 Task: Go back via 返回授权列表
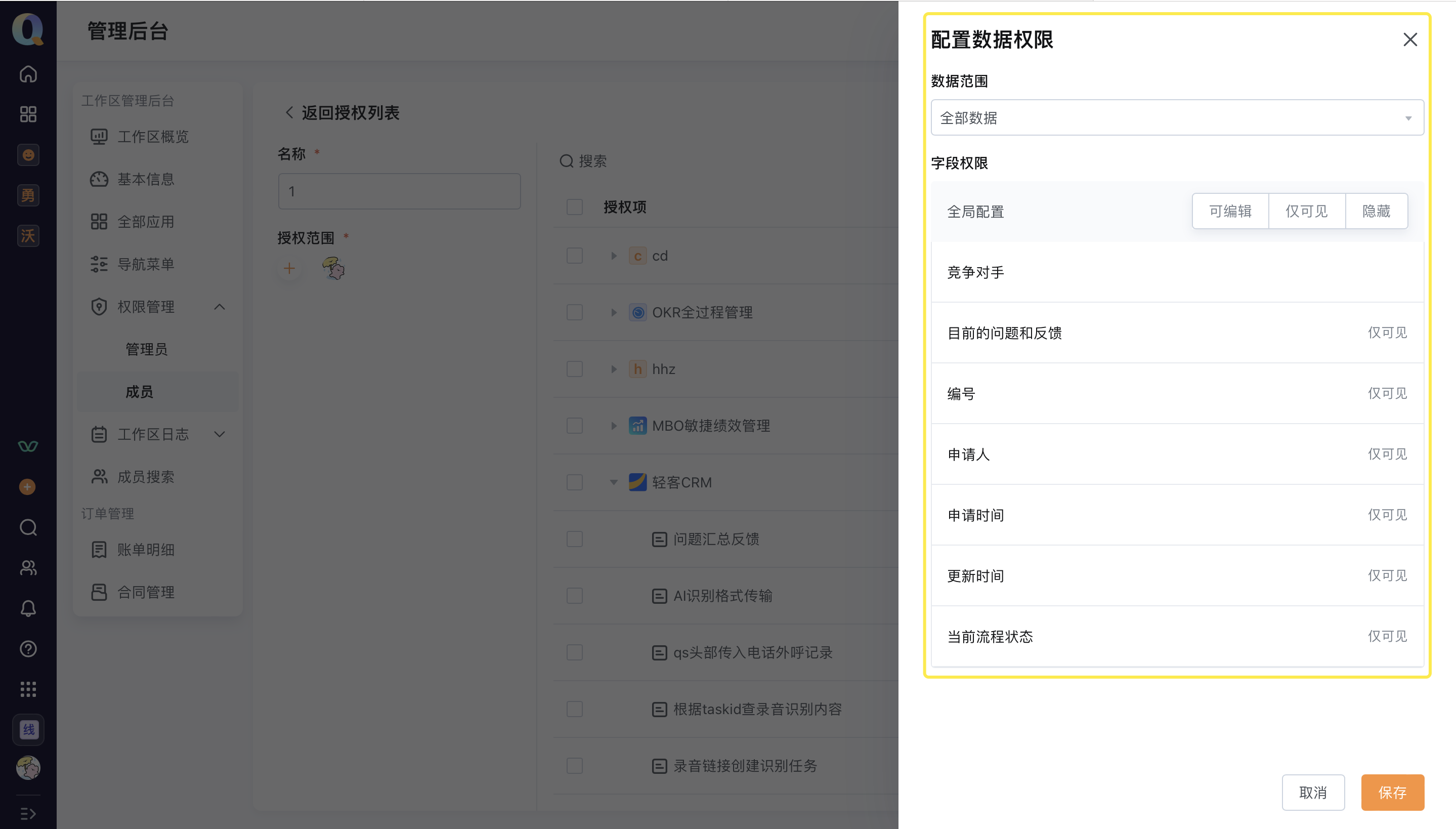pyautogui.click(x=342, y=113)
